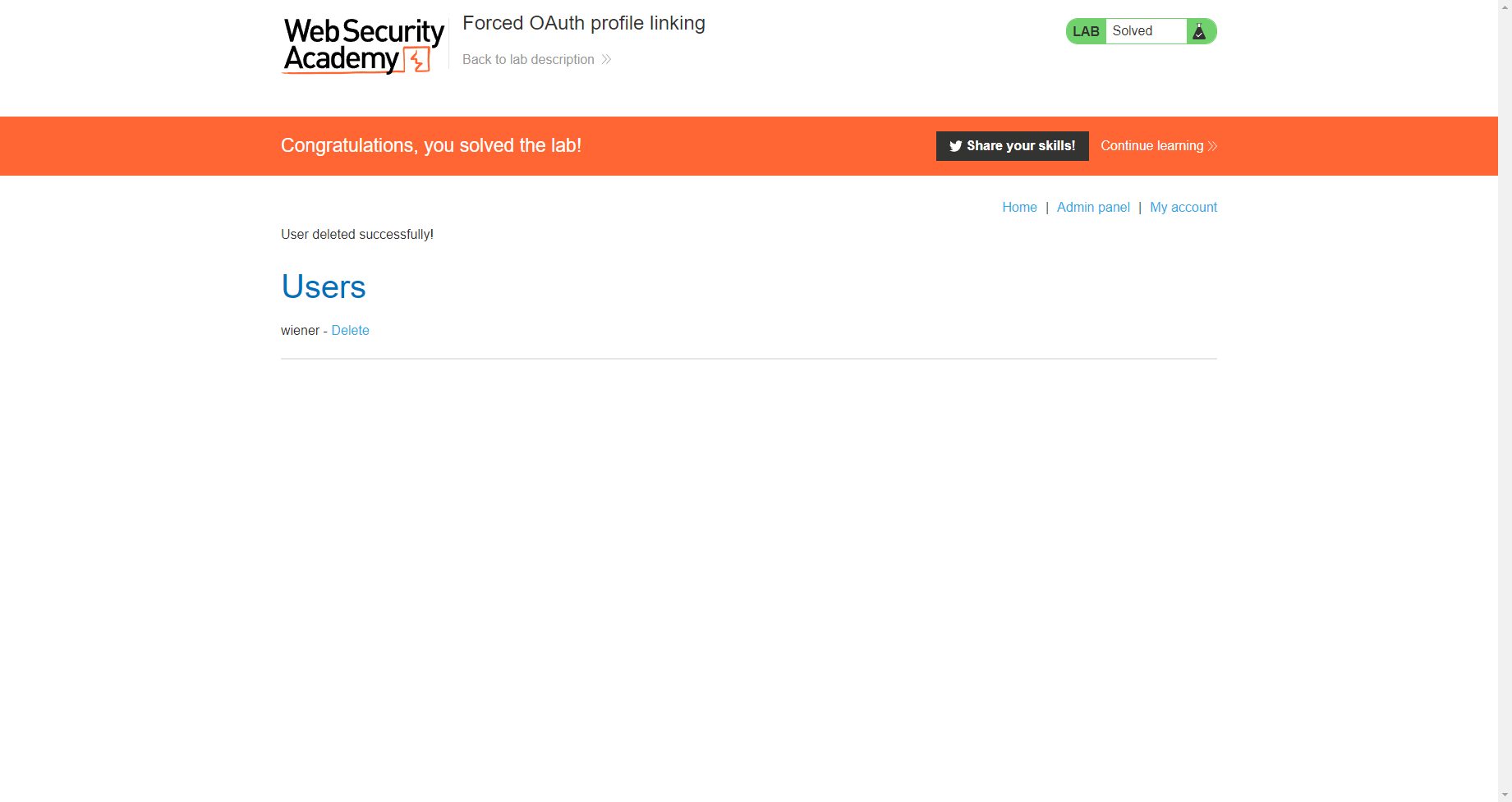The height and width of the screenshot is (802, 1512).
Task: Navigate to Home
Action: point(1019,207)
